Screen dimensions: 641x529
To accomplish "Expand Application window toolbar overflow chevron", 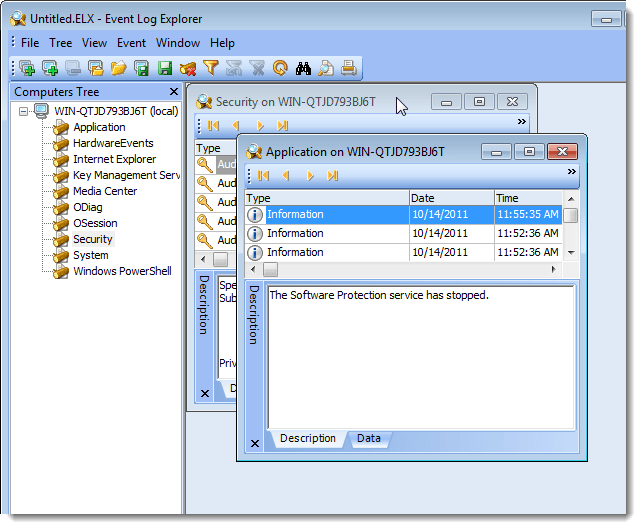I will coord(571,172).
